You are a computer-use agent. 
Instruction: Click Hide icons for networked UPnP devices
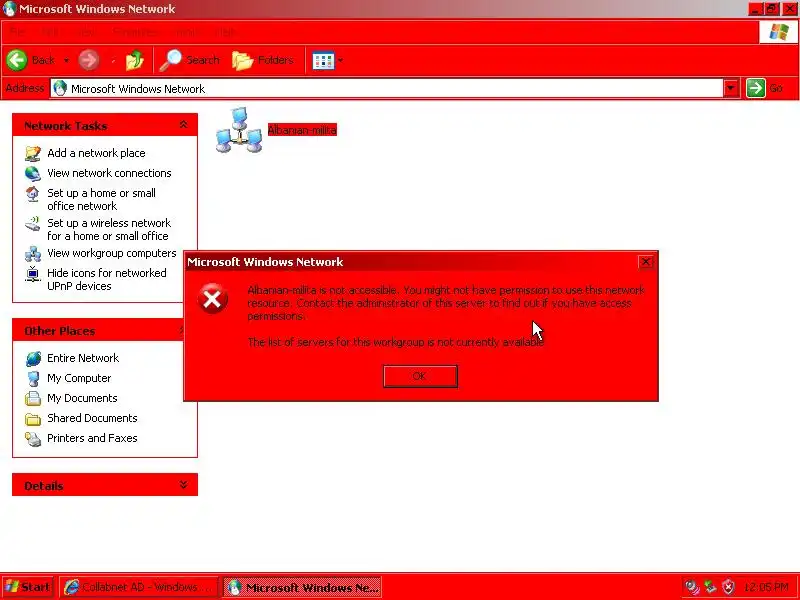(x=107, y=280)
